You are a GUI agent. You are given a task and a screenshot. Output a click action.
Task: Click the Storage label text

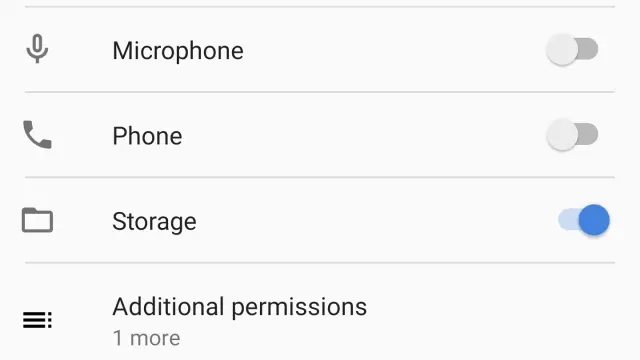[x=154, y=222]
